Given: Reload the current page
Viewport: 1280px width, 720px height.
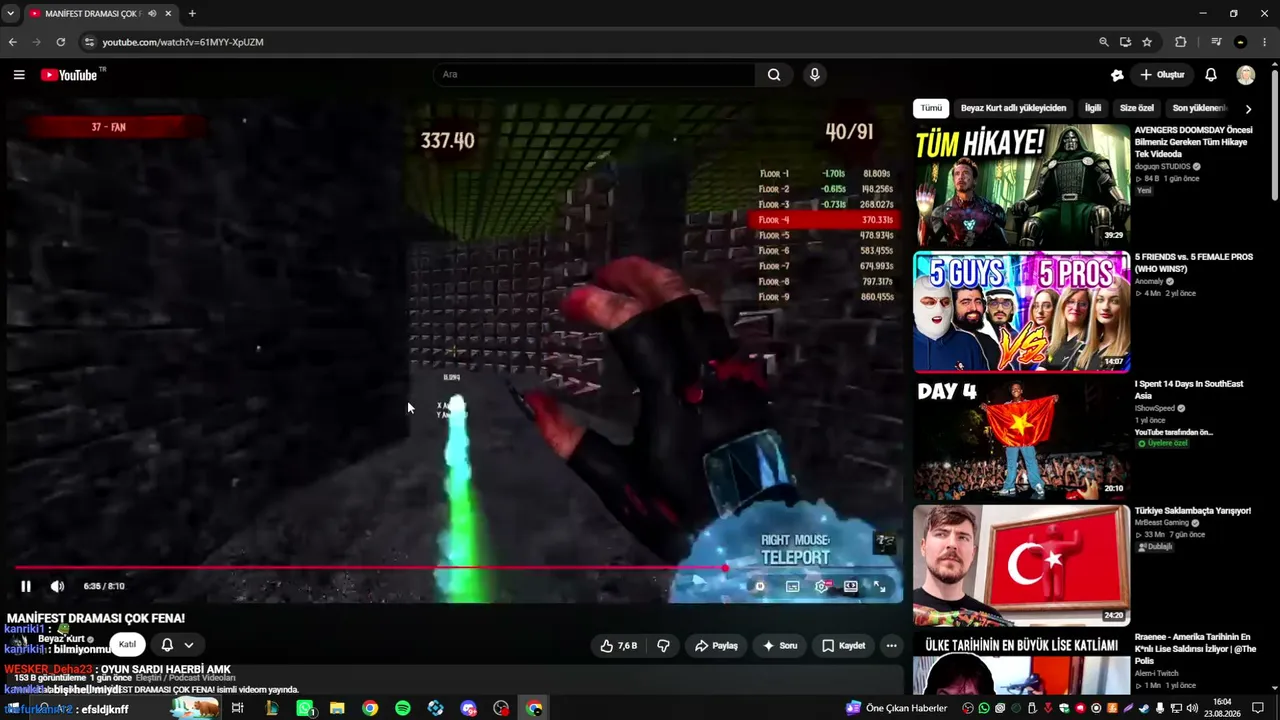Looking at the screenshot, I should point(61,42).
